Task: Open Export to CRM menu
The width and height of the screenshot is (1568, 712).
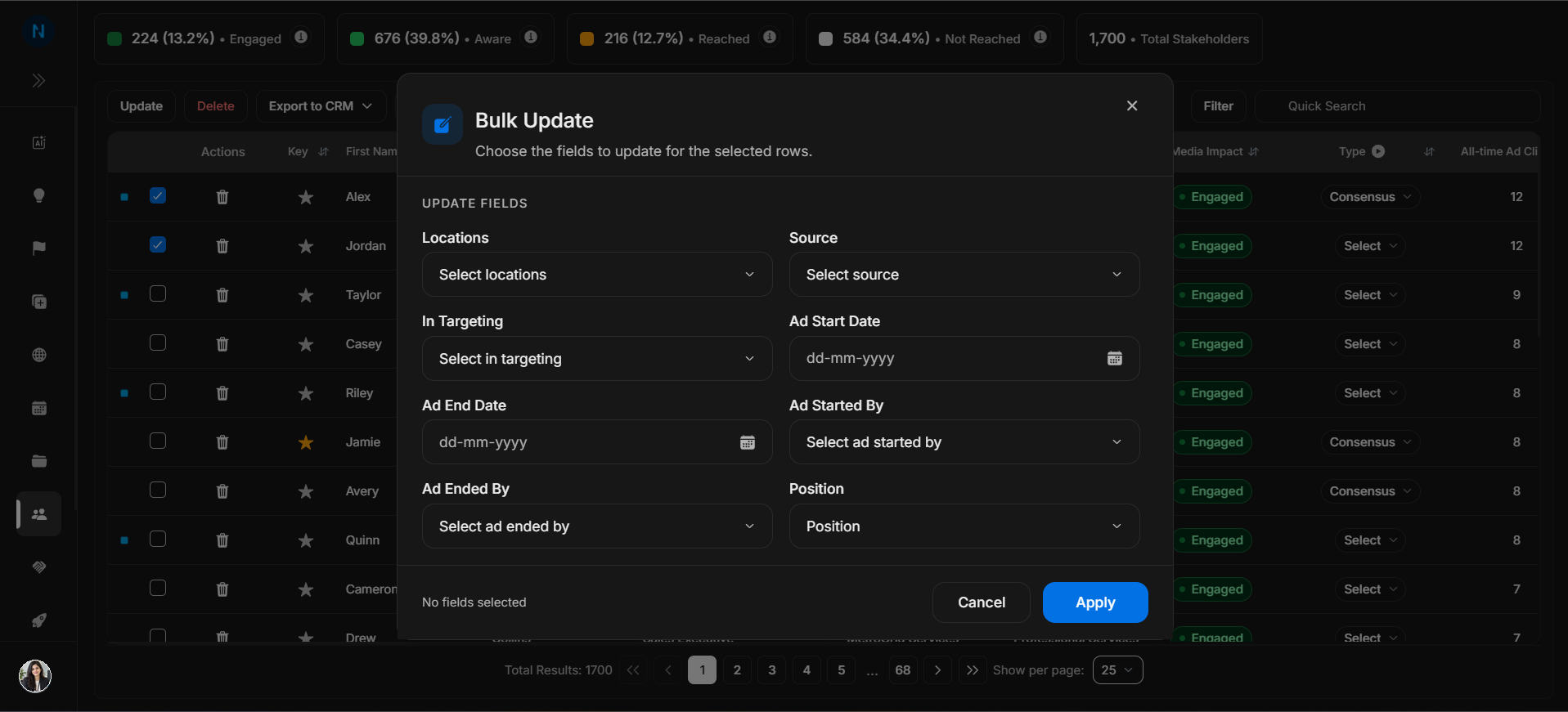Action: pyautogui.click(x=321, y=106)
